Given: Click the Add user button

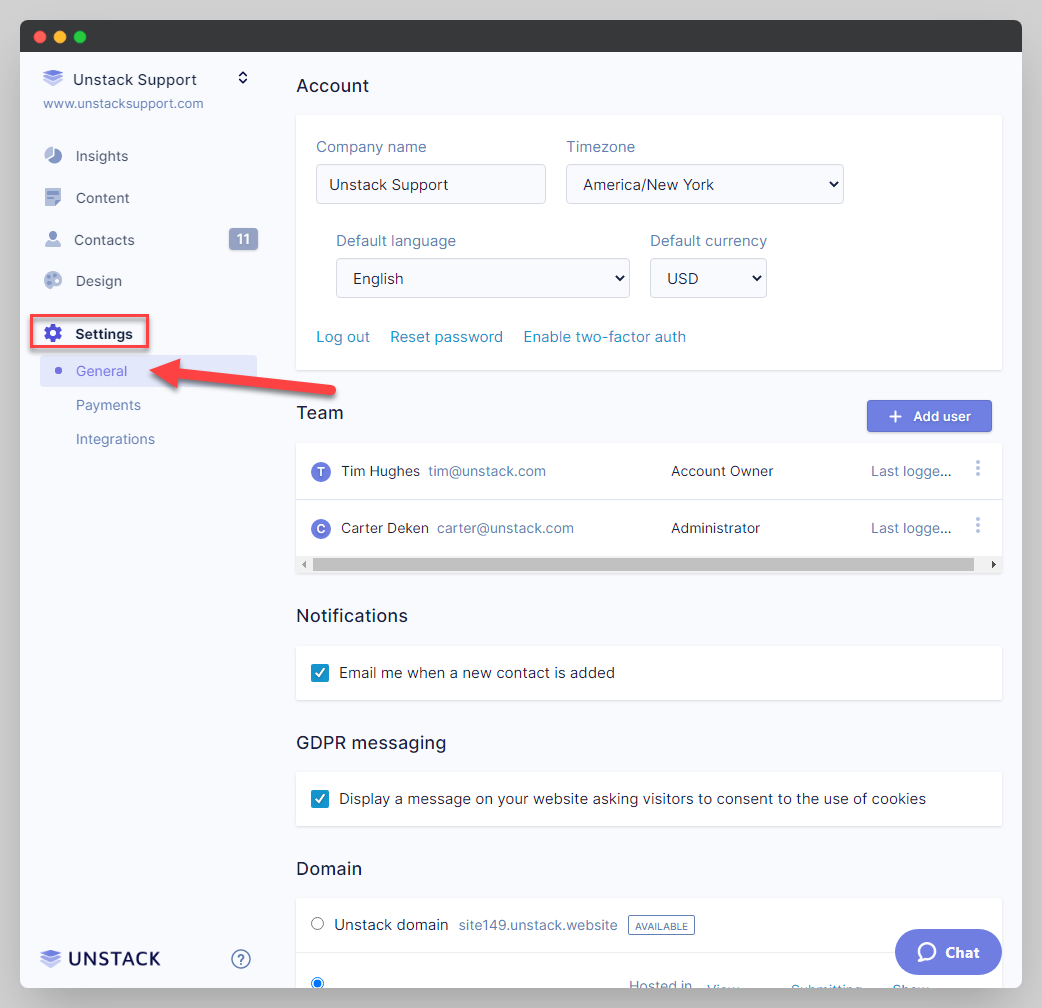Looking at the screenshot, I should click(929, 416).
